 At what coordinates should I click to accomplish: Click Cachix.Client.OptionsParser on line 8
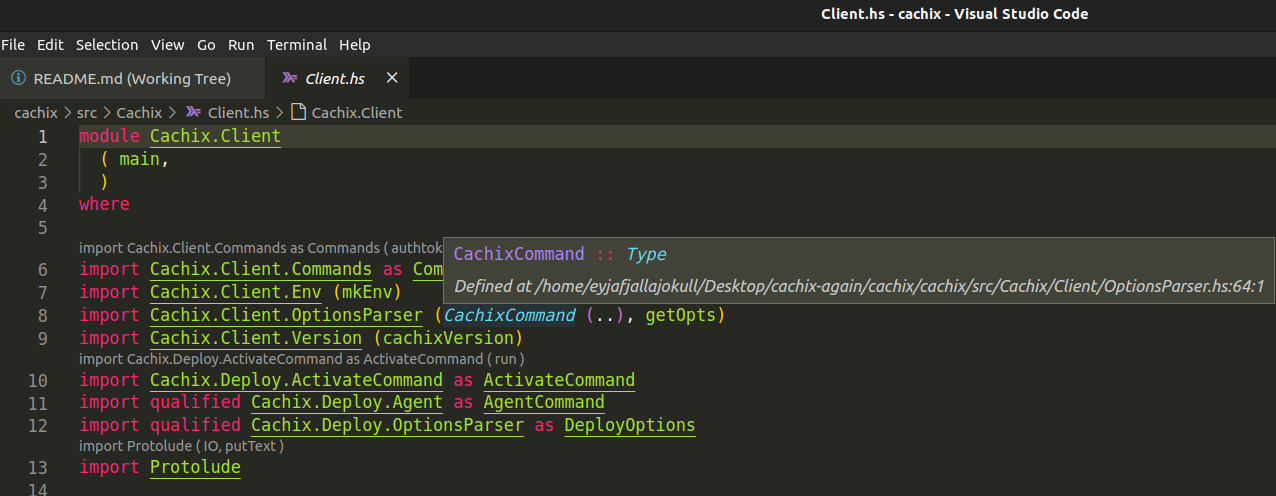[x=286, y=315]
